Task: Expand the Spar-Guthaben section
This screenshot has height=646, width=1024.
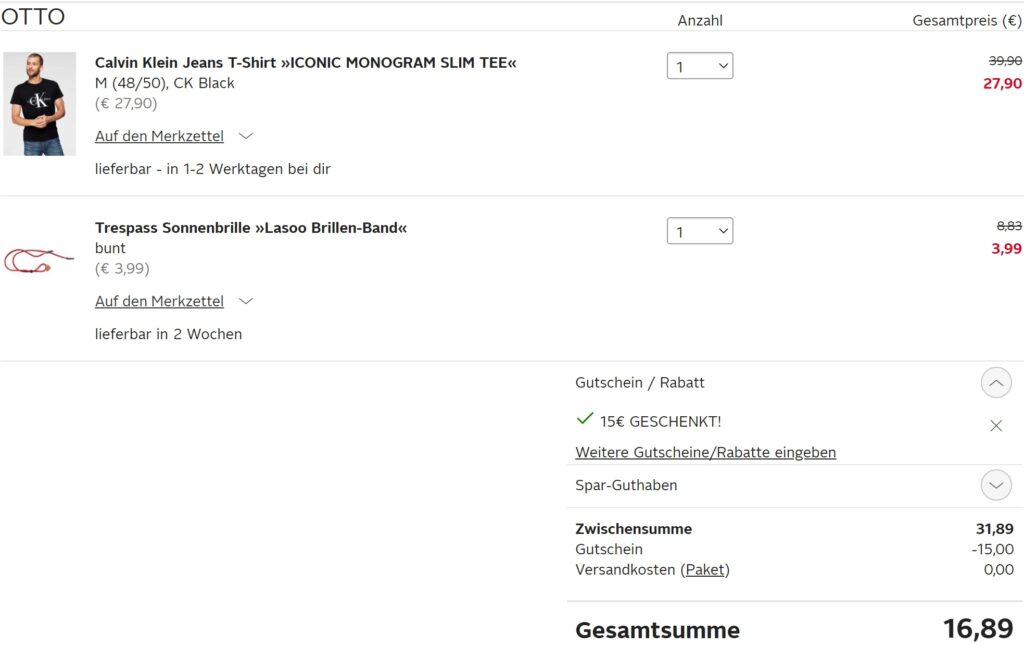Action: click(x=996, y=485)
